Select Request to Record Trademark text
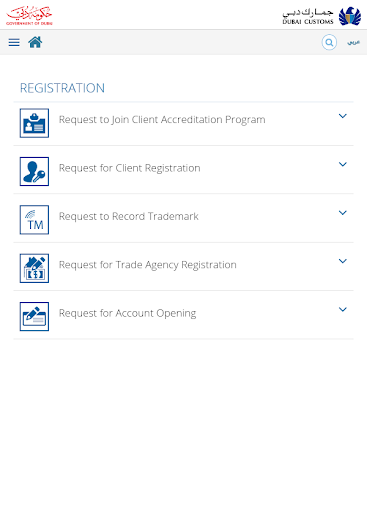Screen dimensions: 367x512 tap(129, 216)
